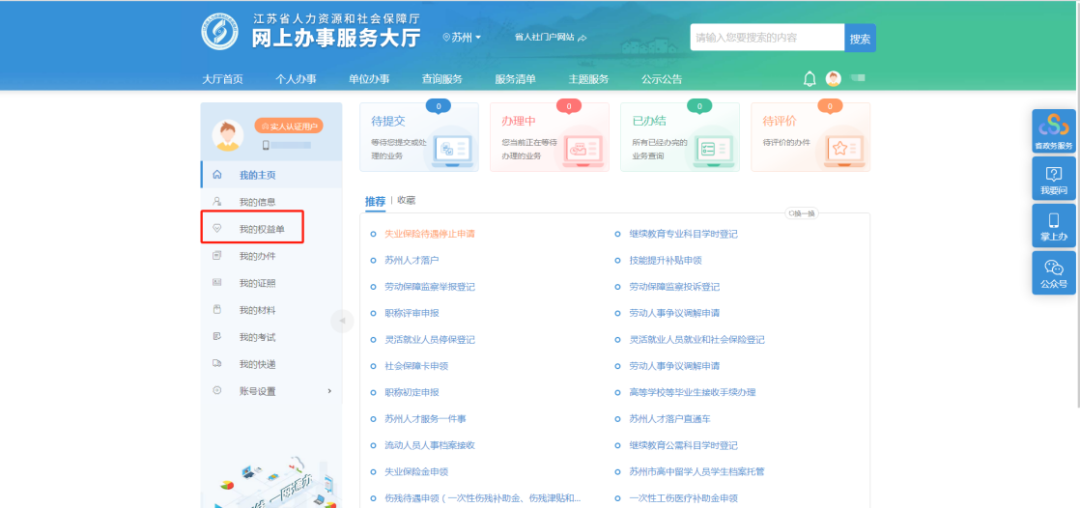Click the site logo emblem in header
Image resolution: width=1080 pixels, height=508 pixels.
[x=219, y=33]
